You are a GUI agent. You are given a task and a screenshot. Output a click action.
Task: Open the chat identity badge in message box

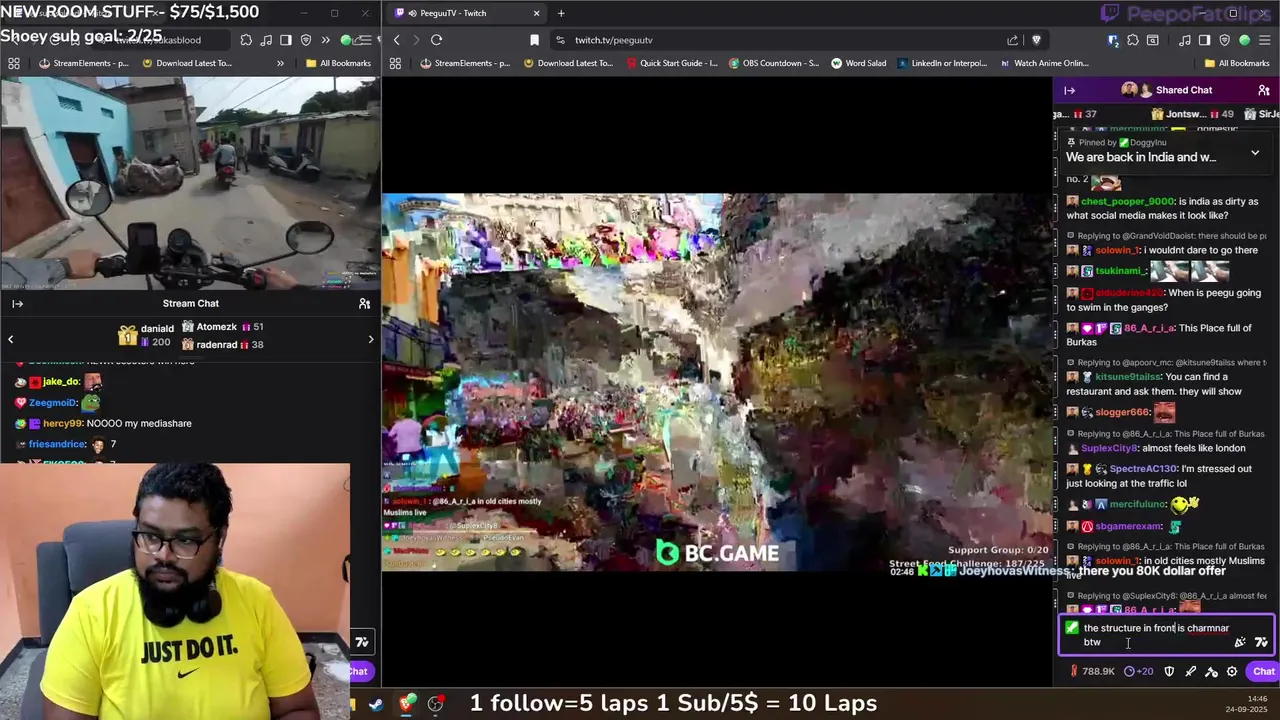coord(1072,628)
